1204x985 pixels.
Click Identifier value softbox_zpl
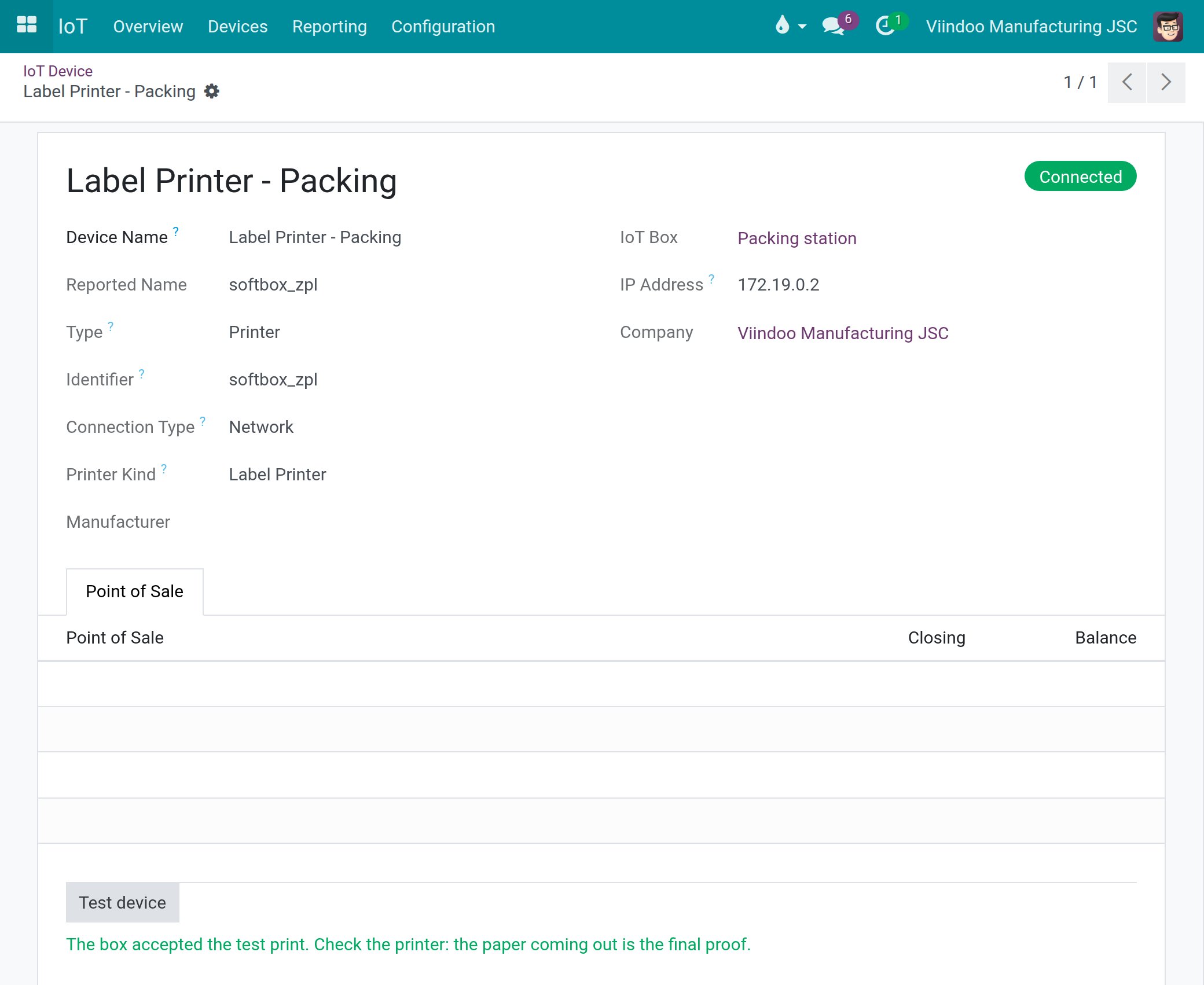(x=273, y=380)
